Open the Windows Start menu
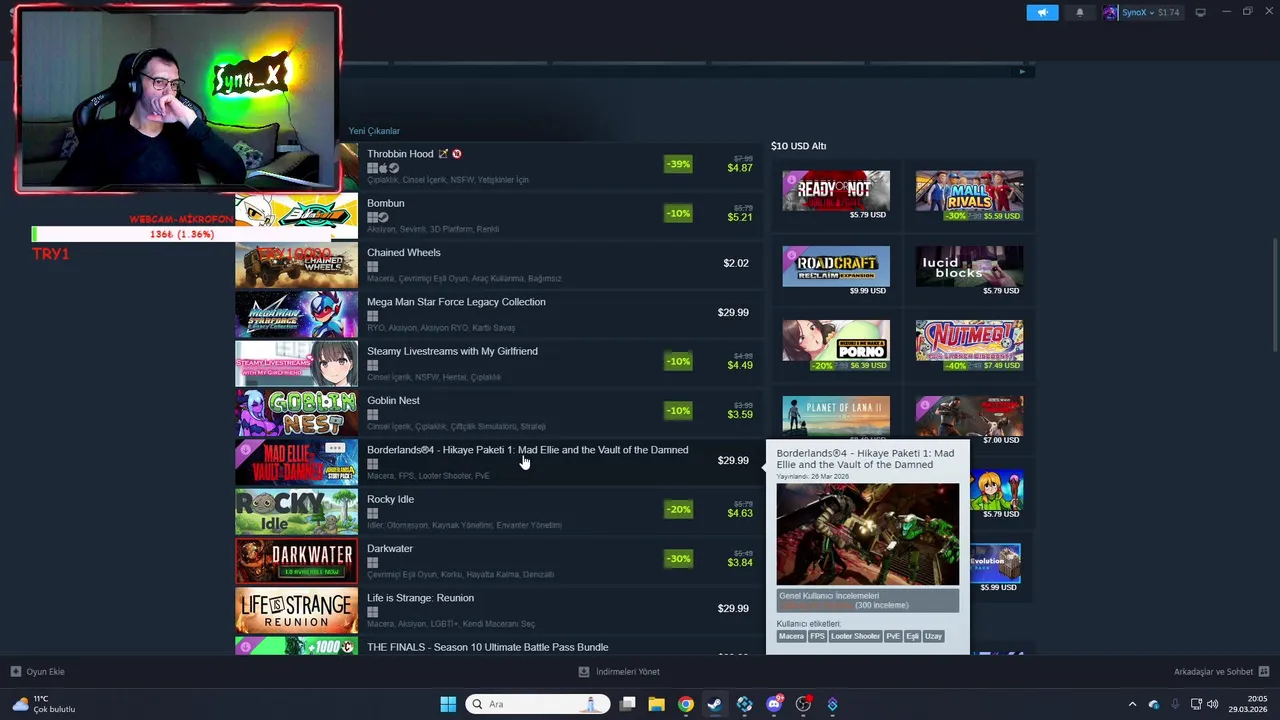Screen dimensions: 1280x720 (x=448, y=704)
